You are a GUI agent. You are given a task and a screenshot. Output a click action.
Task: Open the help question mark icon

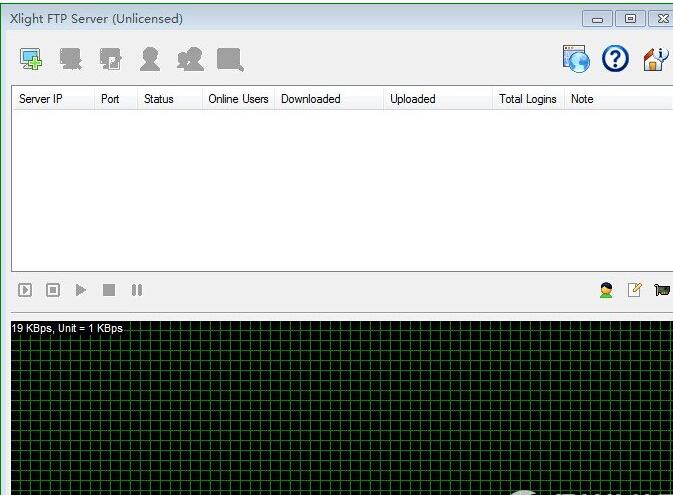615,58
